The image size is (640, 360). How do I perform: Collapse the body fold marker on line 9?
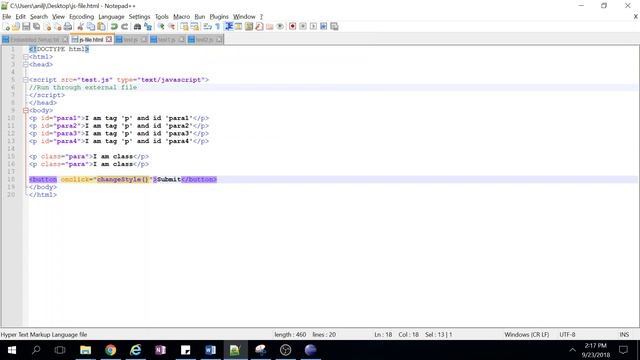tap(26, 111)
